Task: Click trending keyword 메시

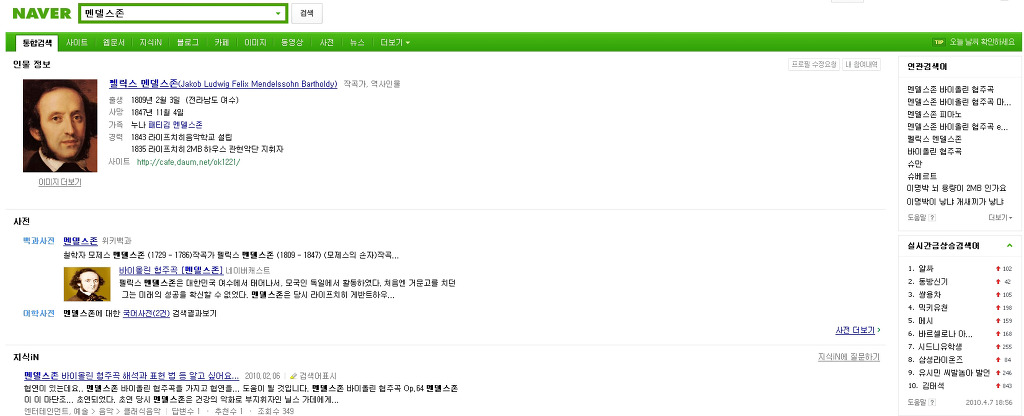Action: coord(926,321)
